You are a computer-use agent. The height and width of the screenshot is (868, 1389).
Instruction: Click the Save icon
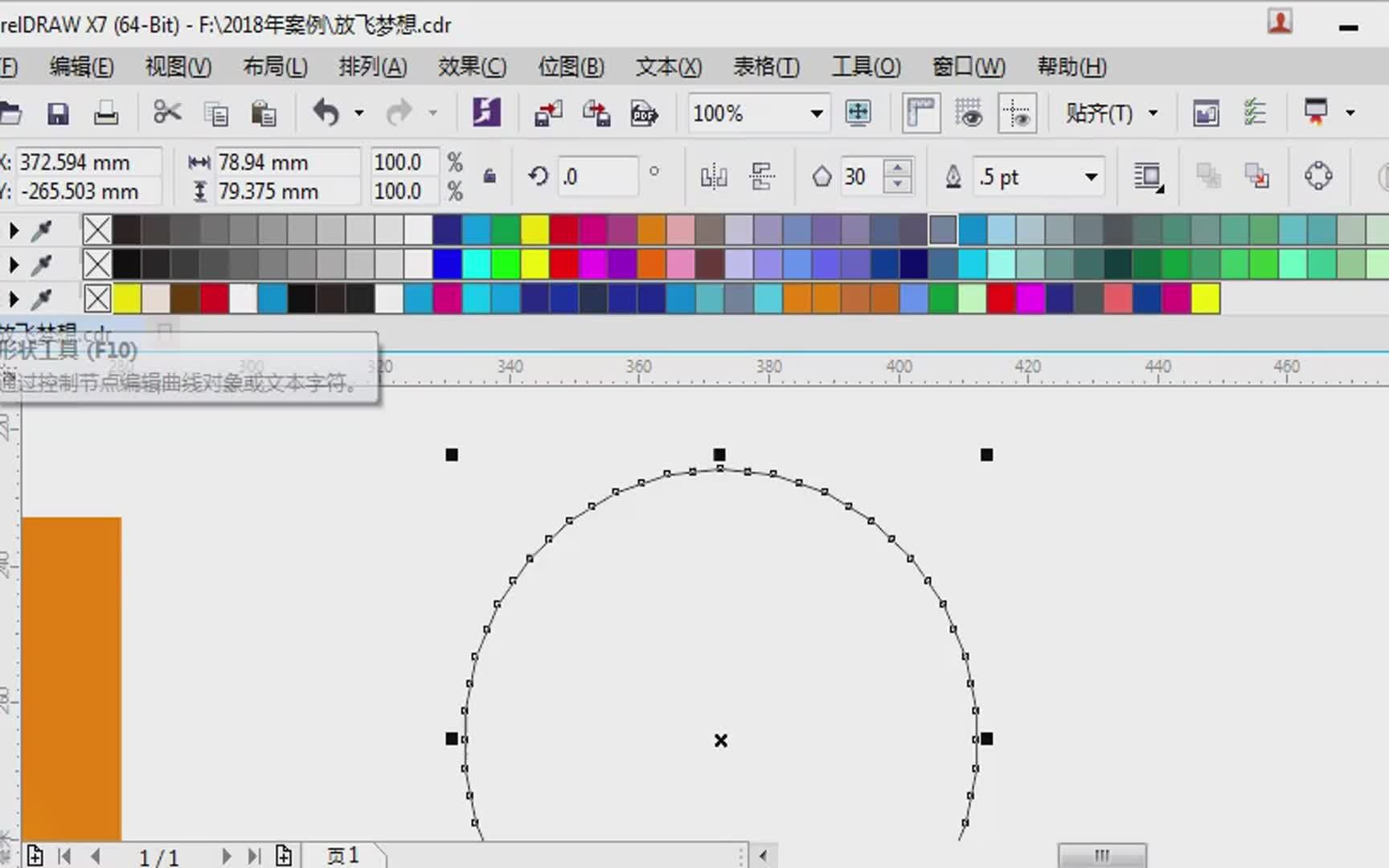[x=58, y=113]
